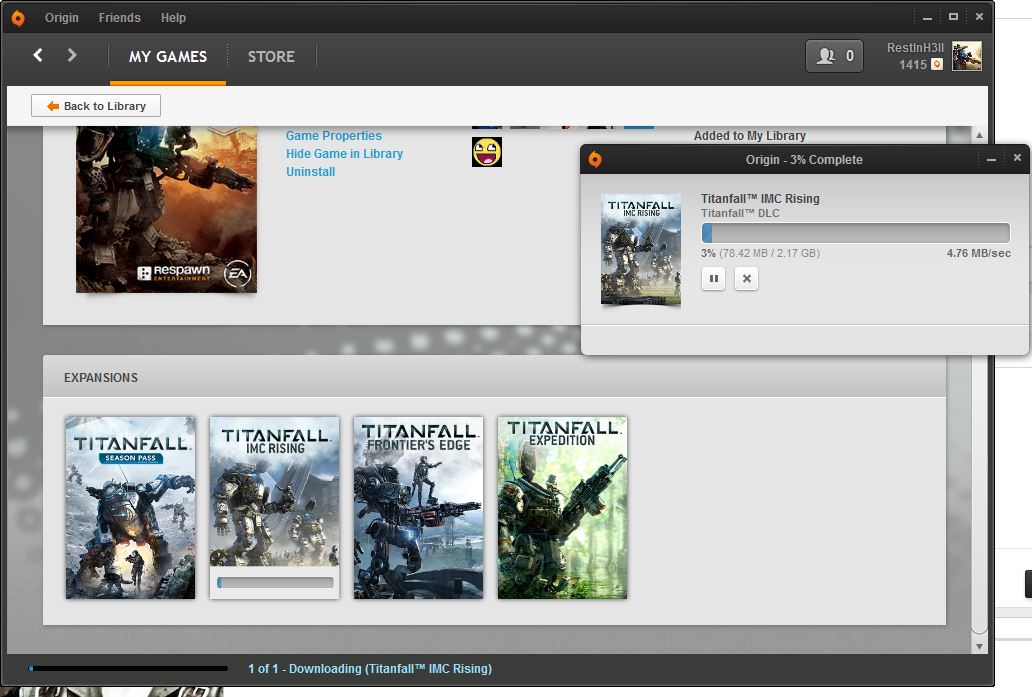Open the RestInH3ll profile avatar
Screen dimensions: 1032x697
coord(966,56)
